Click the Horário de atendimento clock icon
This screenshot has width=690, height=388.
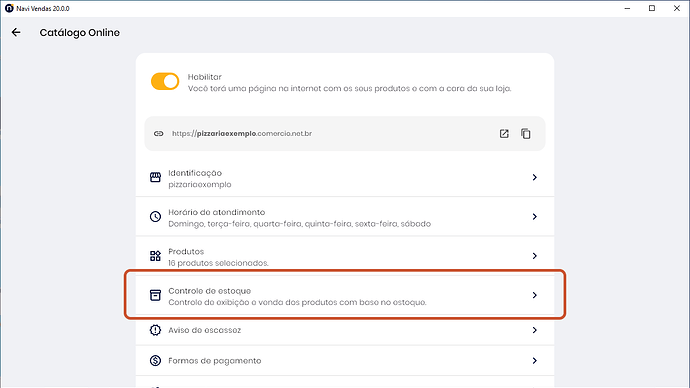click(x=155, y=216)
